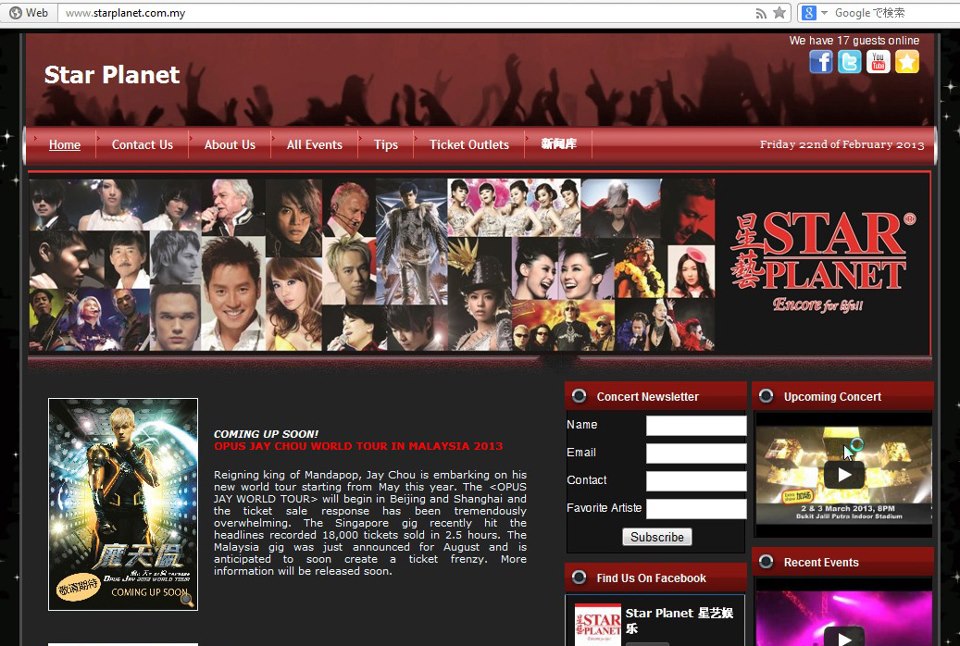Click Find Us On Facebook header
The width and height of the screenshot is (960, 646).
(656, 577)
